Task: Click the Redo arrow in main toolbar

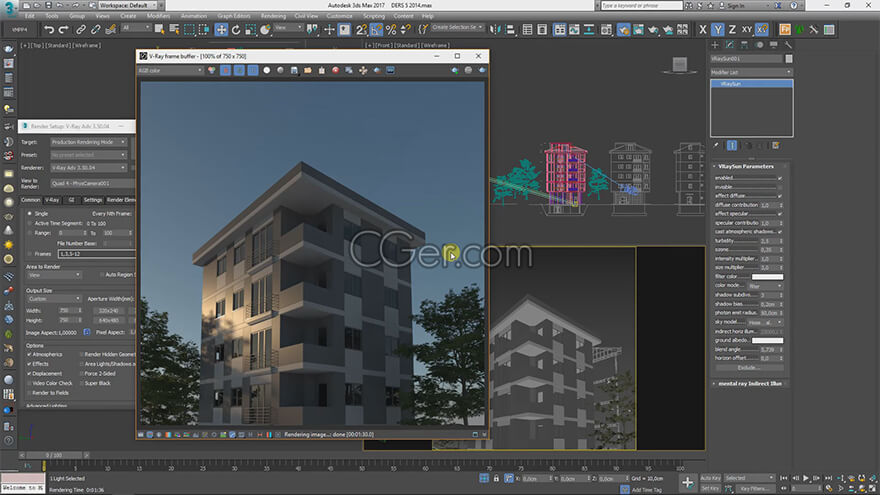Action: [x=63, y=29]
